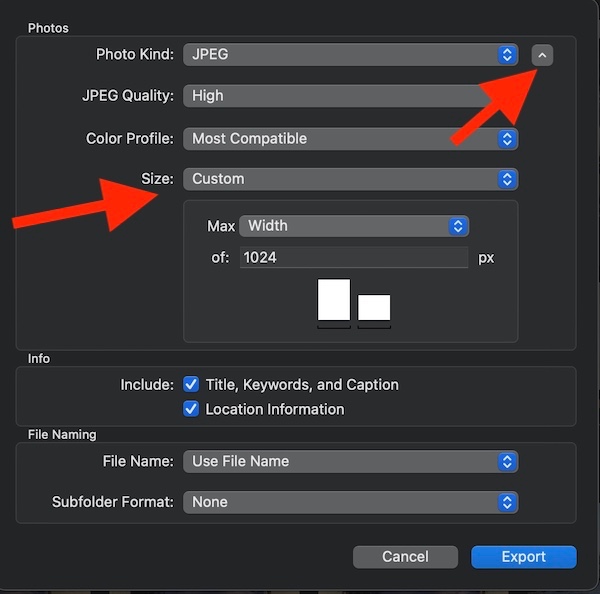Click the small landscape size preview icon
The width and height of the screenshot is (600, 594).
pyautogui.click(x=374, y=308)
